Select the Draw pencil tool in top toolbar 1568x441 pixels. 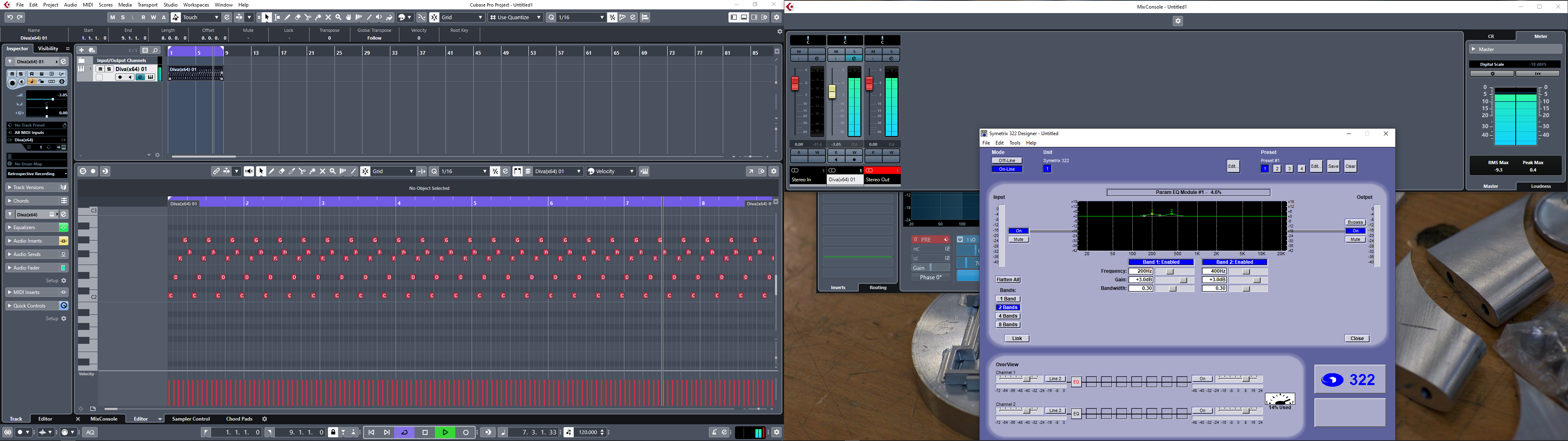pos(287,18)
